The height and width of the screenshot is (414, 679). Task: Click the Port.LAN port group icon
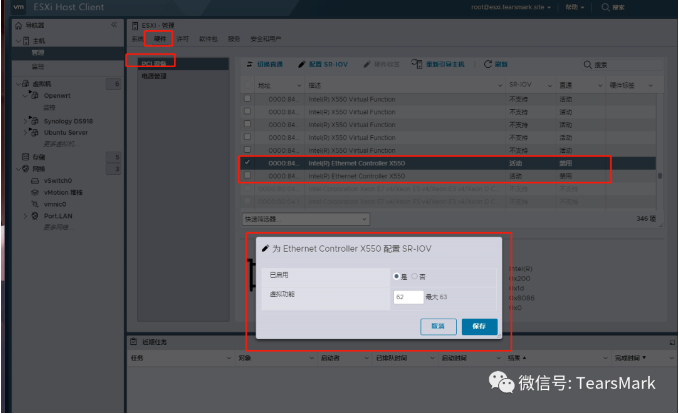coord(35,216)
